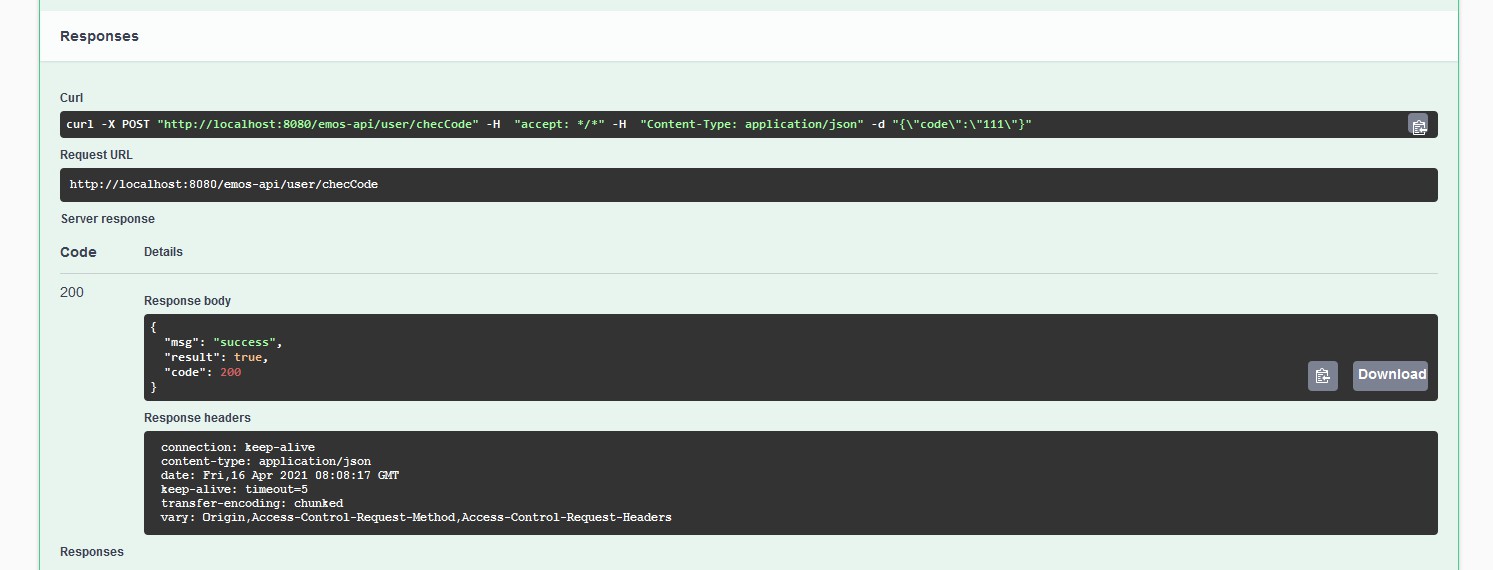Click the Details column header
Image resolution: width=1493 pixels, height=570 pixels.
[163, 252]
